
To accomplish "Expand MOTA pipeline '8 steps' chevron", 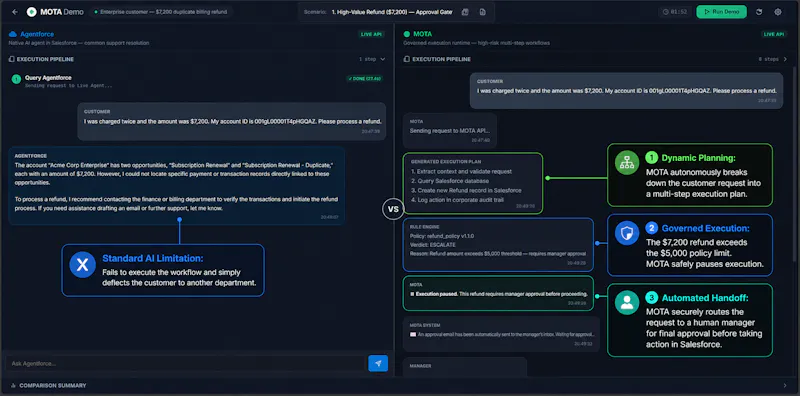I will pos(785,59).
